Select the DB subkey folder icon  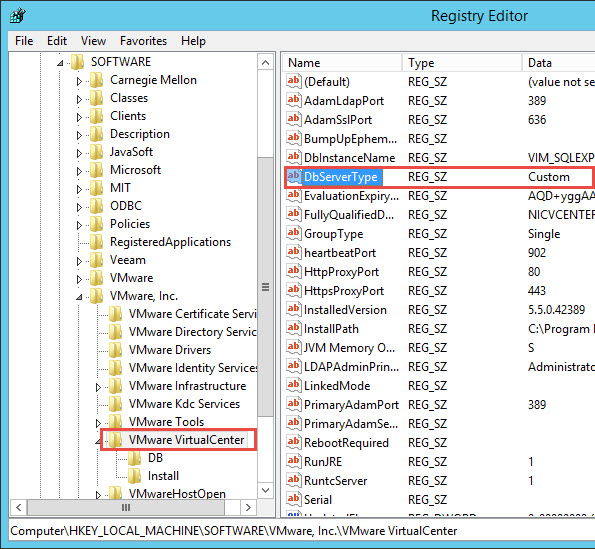[134, 458]
